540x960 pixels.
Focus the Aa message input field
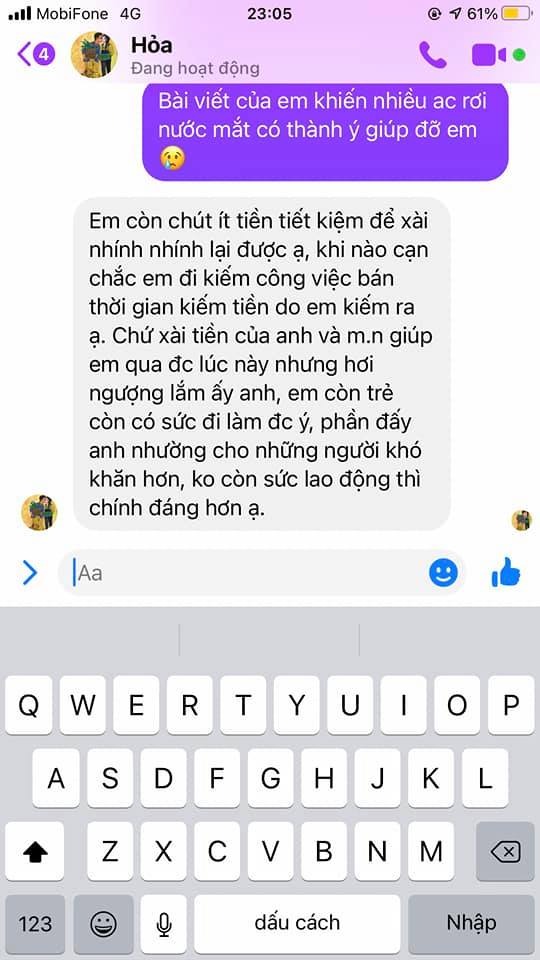pyautogui.click(x=245, y=573)
